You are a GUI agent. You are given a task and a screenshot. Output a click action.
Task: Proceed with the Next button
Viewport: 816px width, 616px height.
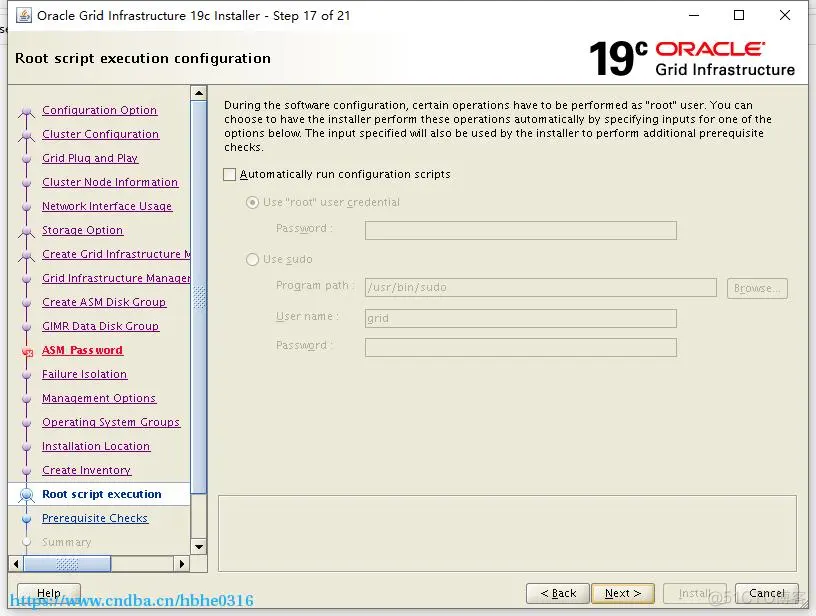tap(623, 593)
